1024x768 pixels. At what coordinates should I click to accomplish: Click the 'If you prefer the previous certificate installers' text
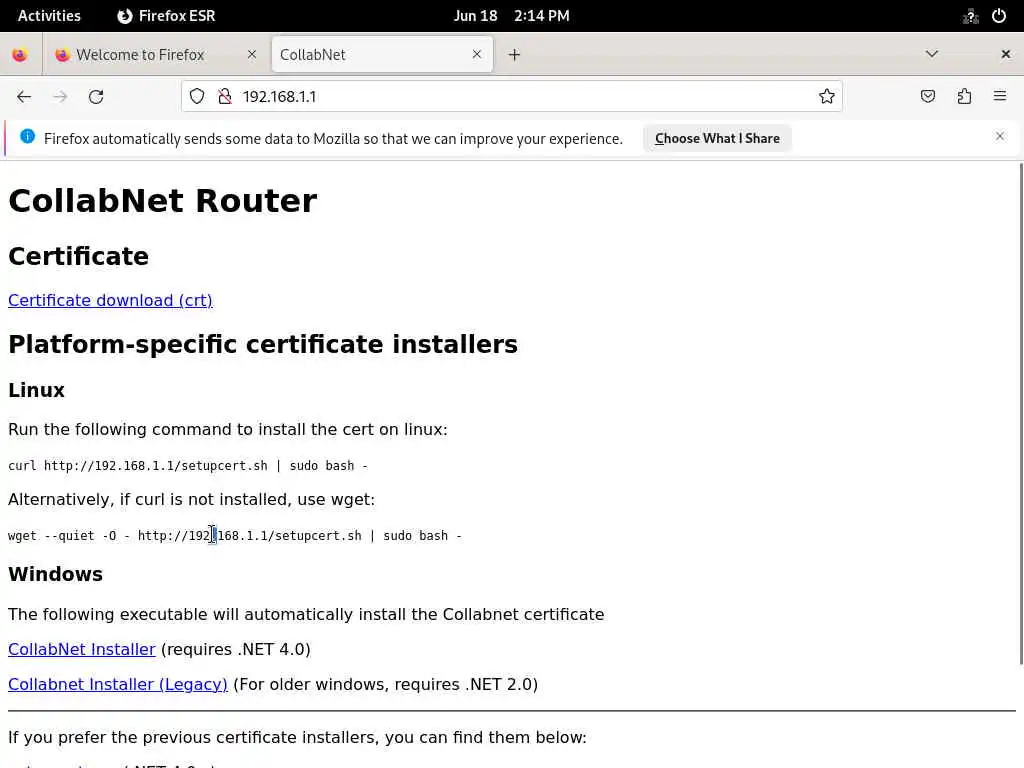(297, 737)
